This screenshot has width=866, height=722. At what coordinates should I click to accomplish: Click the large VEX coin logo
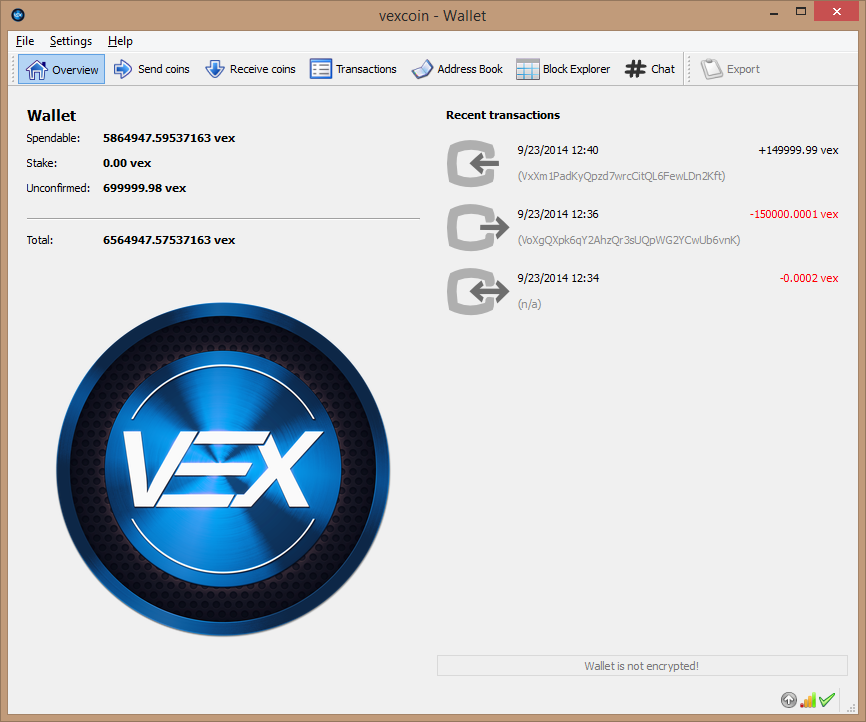click(x=223, y=469)
